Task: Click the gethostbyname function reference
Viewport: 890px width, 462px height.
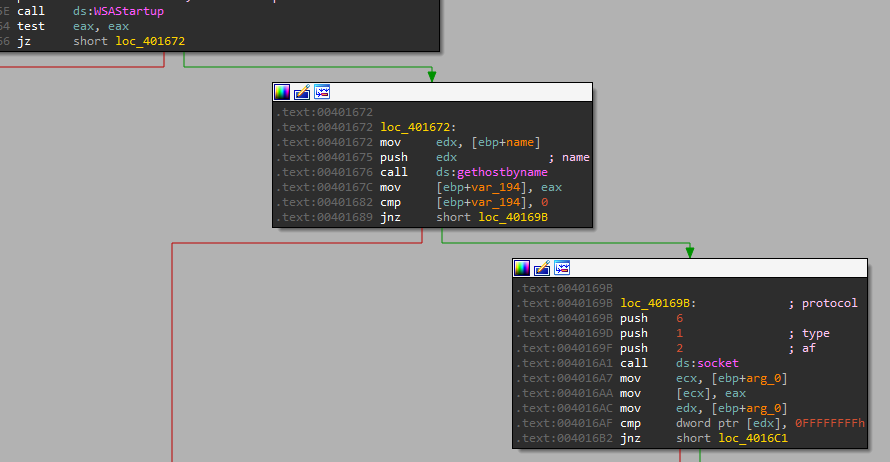Action: [x=503, y=172]
